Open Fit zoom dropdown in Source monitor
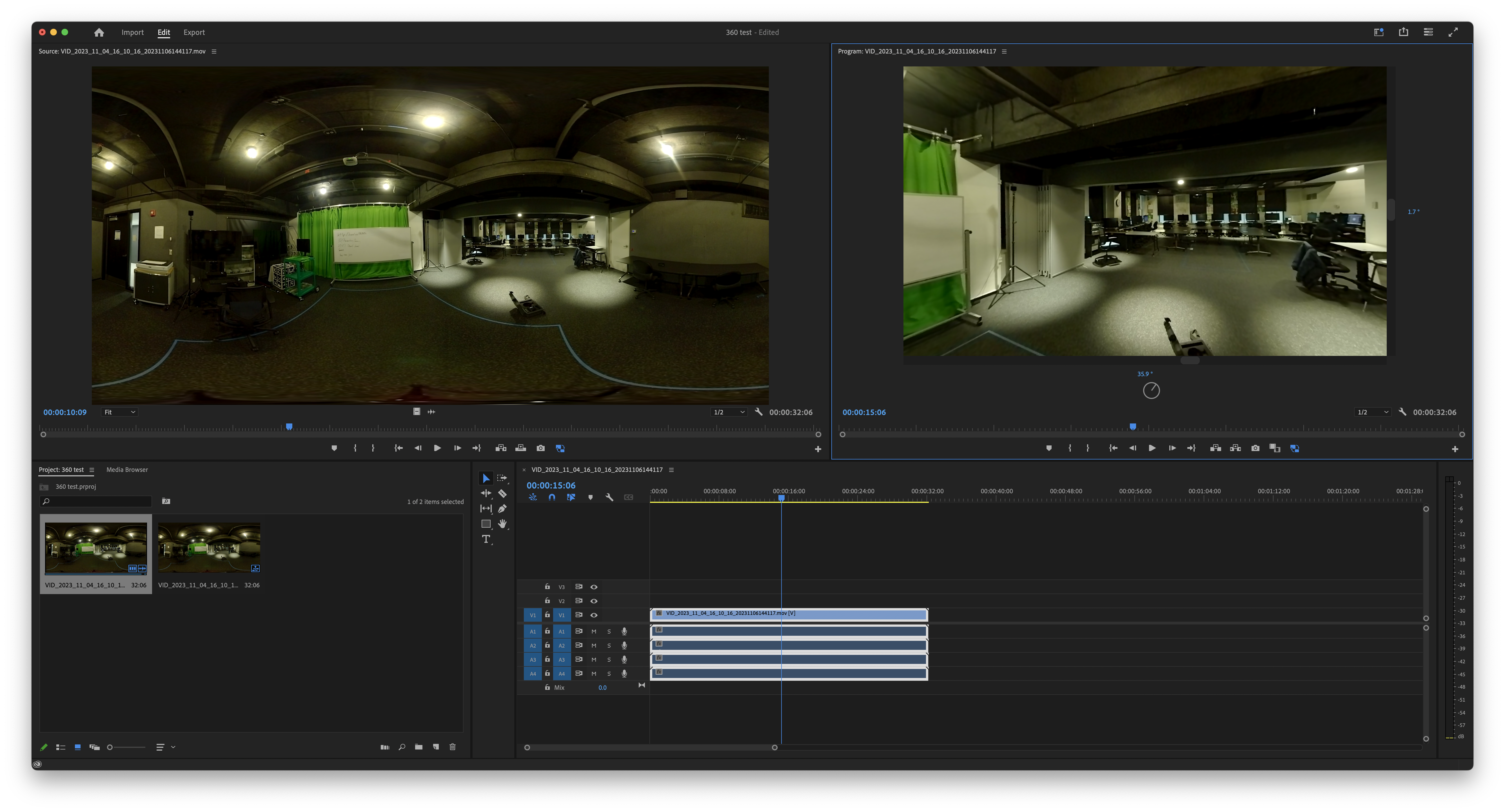Viewport: 1505px width, 812px height. (119, 412)
